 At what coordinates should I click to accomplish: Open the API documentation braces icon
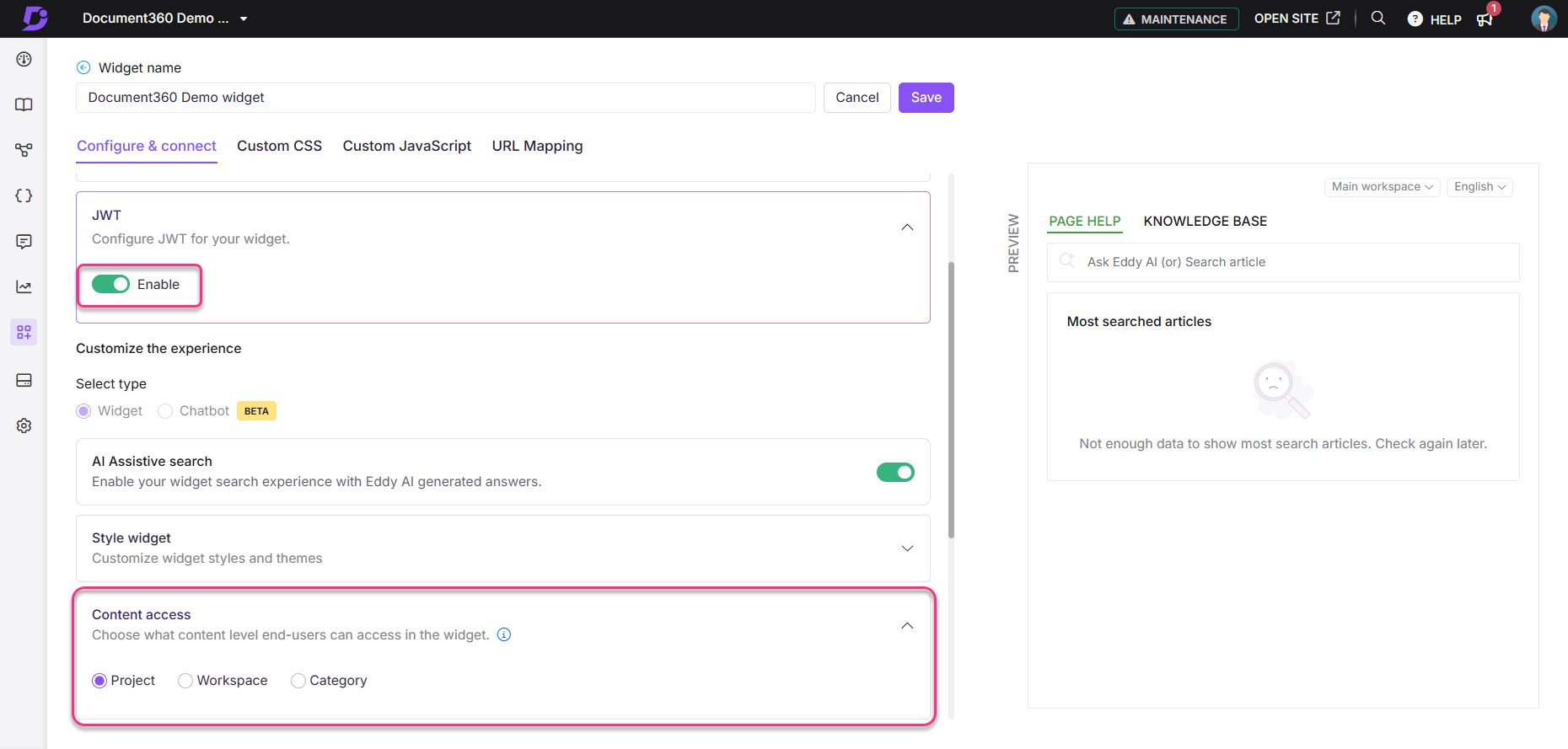24,195
